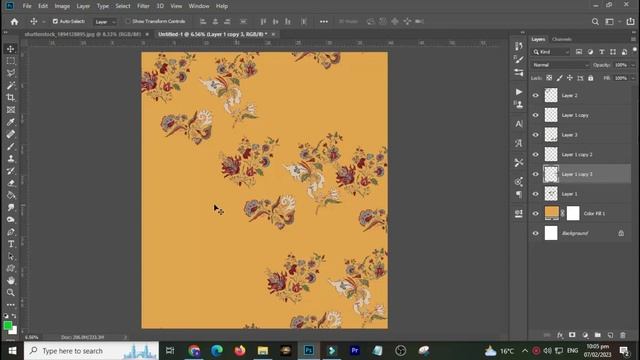This screenshot has width=640, height=360.
Task: Select the Healing Brush tool
Action: coord(11,134)
